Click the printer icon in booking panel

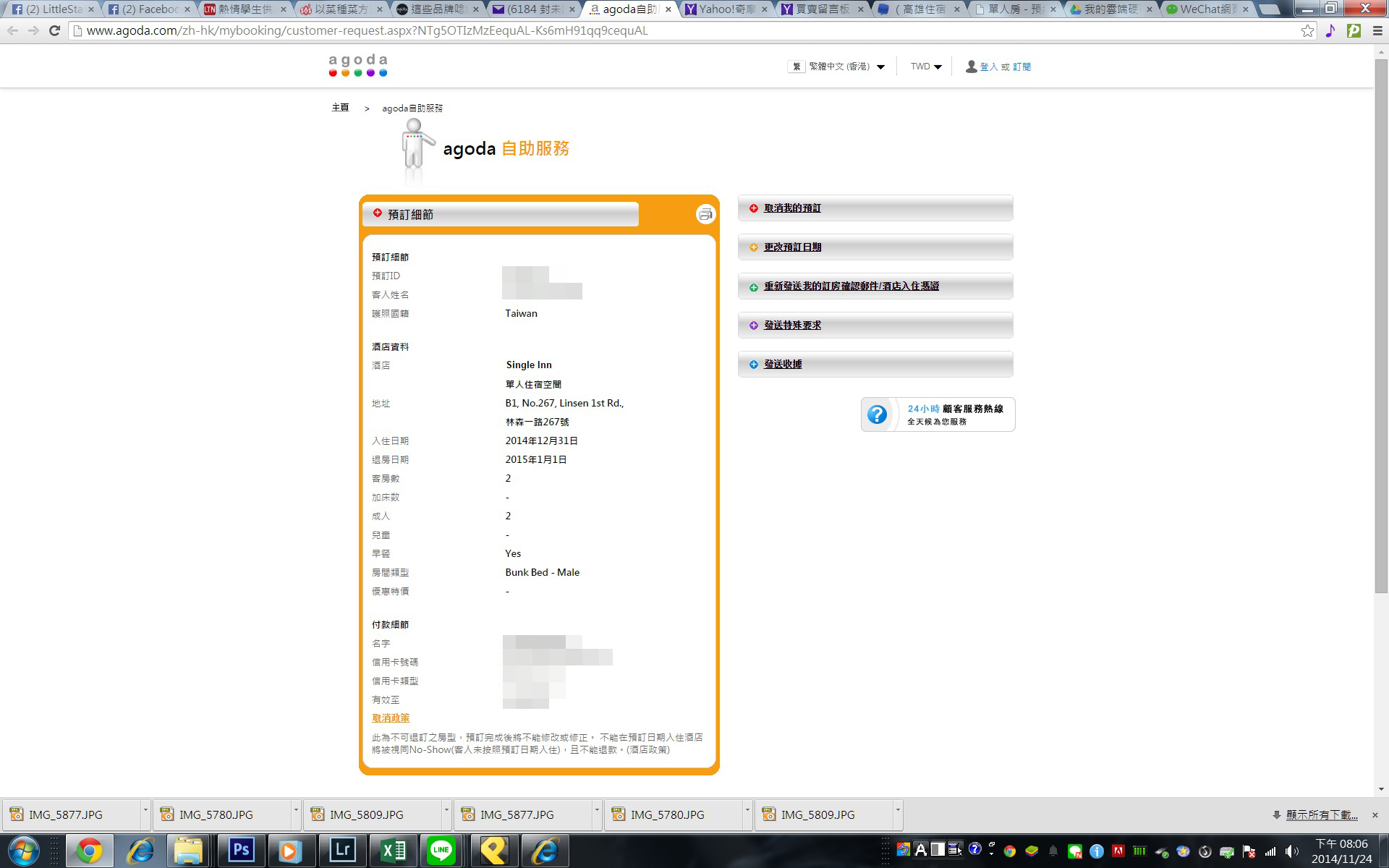click(x=705, y=214)
